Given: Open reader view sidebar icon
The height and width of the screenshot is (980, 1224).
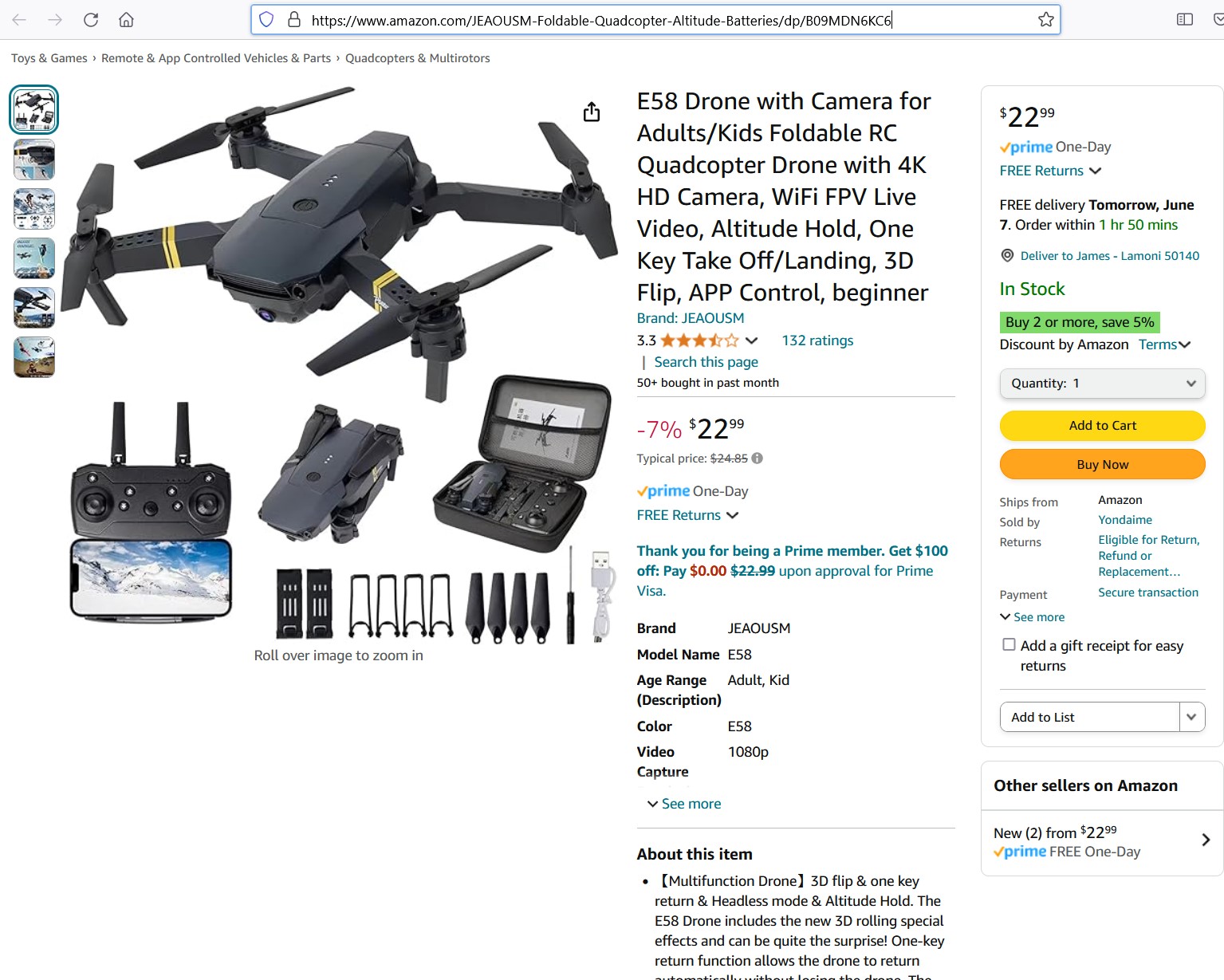Looking at the screenshot, I should pos(1185,20).
